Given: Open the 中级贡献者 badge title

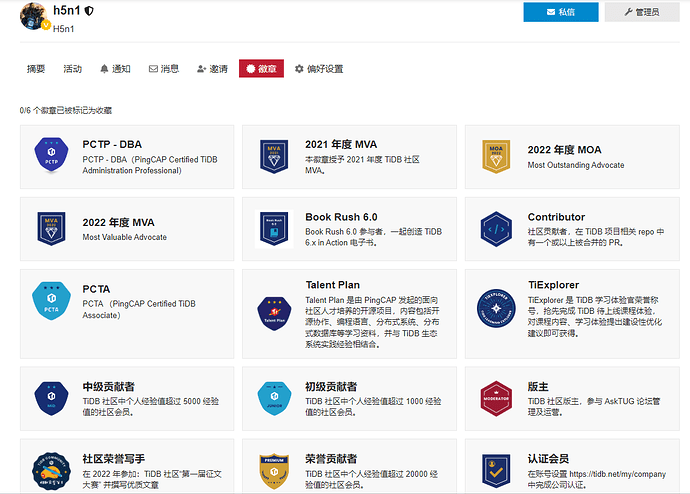Looking at the screenshot, I should tap(109, 387).
